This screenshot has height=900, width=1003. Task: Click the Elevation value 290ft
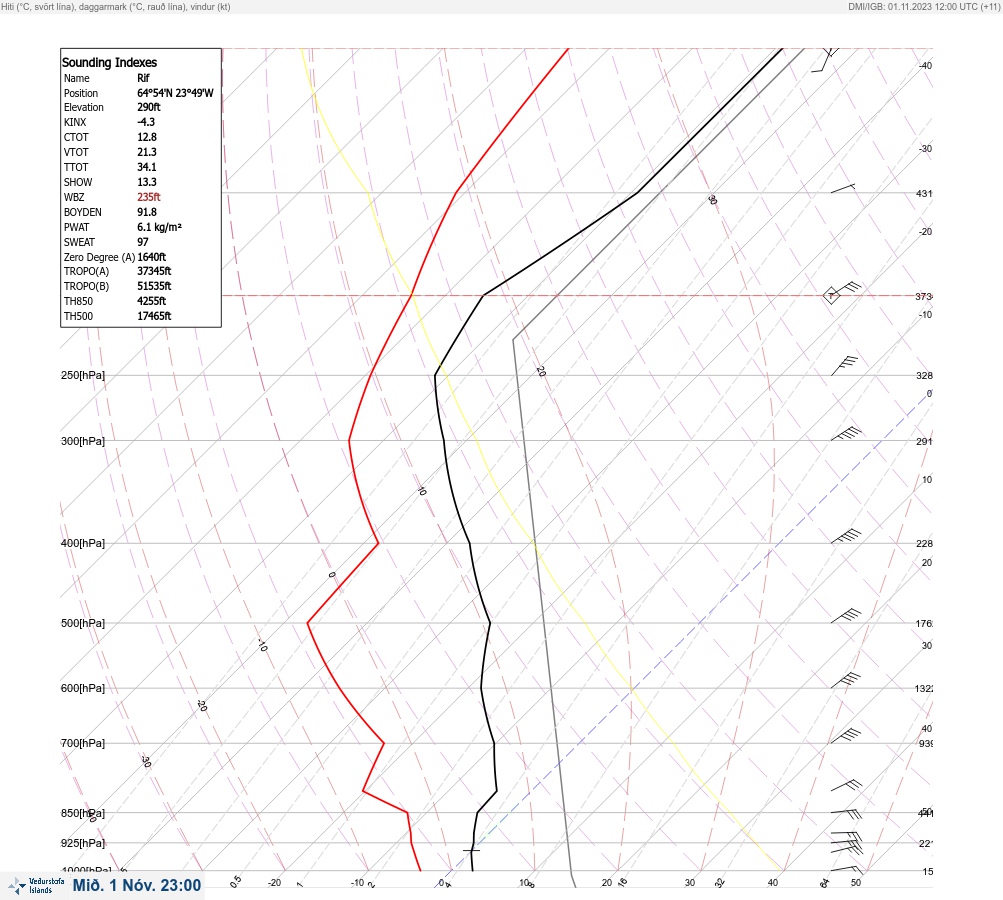point(149,107)
